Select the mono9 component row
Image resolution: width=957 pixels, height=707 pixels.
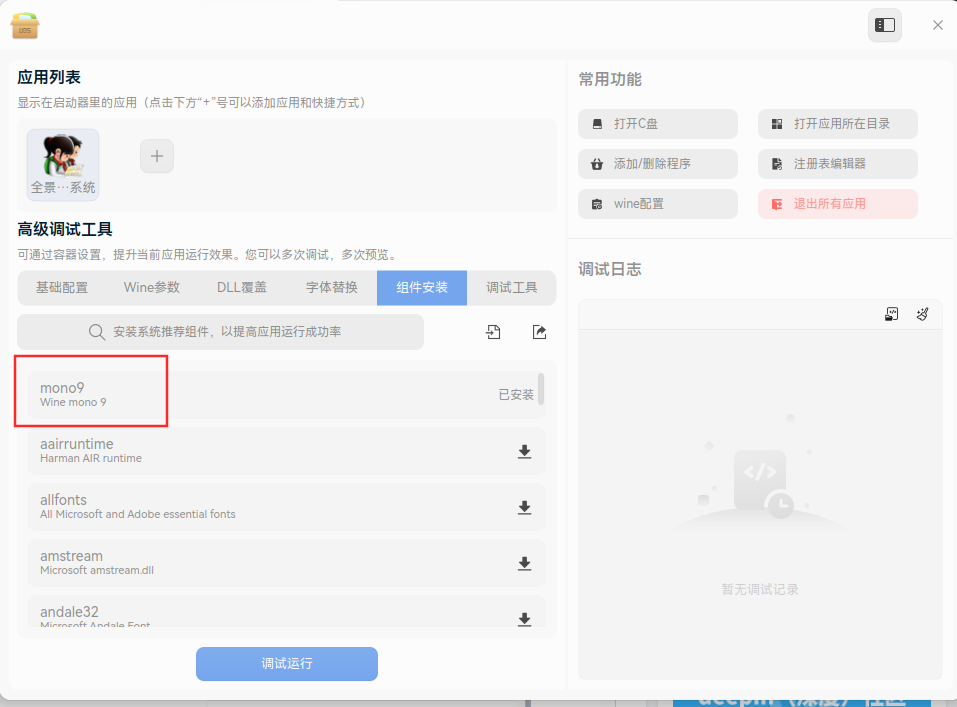coord(286,394)
